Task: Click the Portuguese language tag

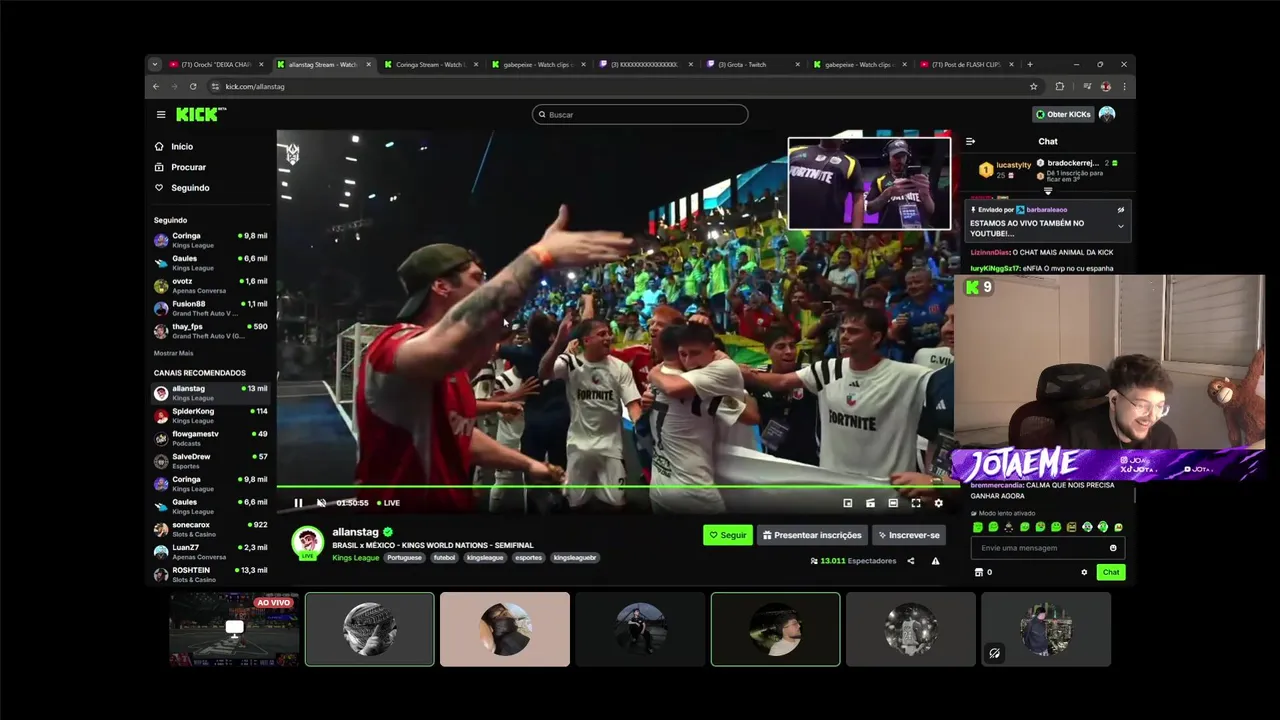Action: 404,558
